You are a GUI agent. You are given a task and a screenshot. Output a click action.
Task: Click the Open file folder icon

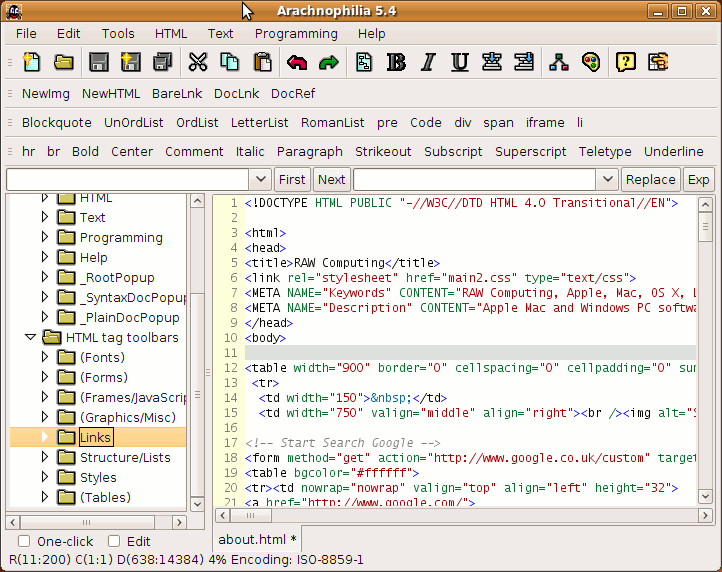coord(64,62)
